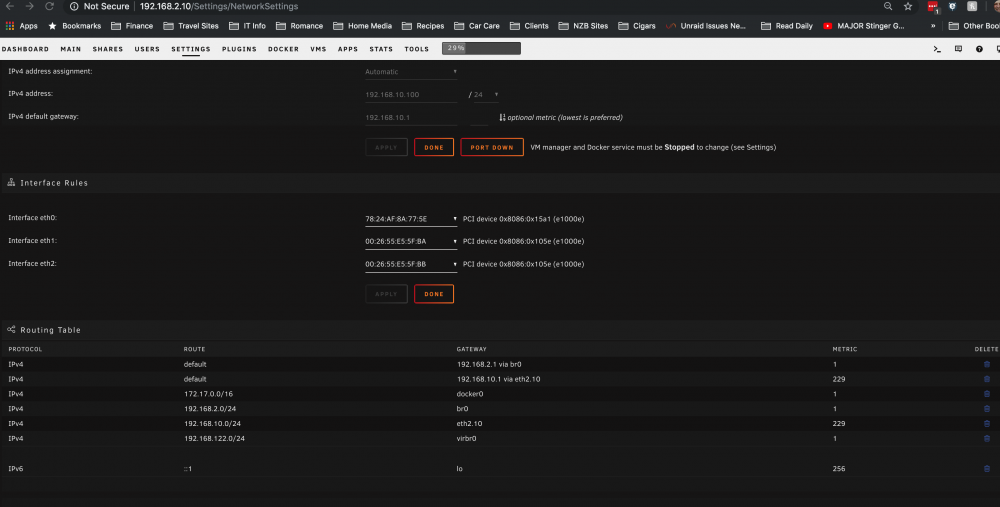1000x507 pixels.
Task: Delete the IPv6 ::1 lo route
Action: [987, 468]
